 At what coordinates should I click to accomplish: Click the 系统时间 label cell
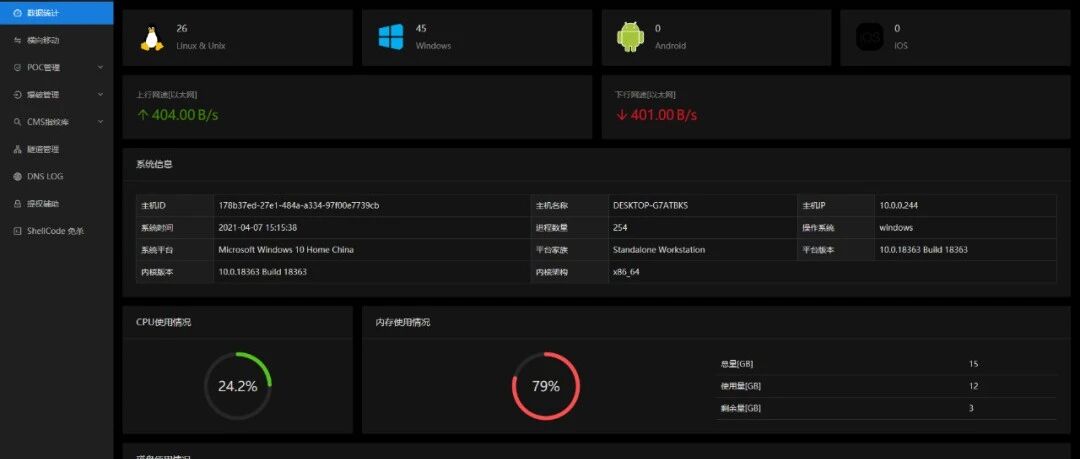176,227
